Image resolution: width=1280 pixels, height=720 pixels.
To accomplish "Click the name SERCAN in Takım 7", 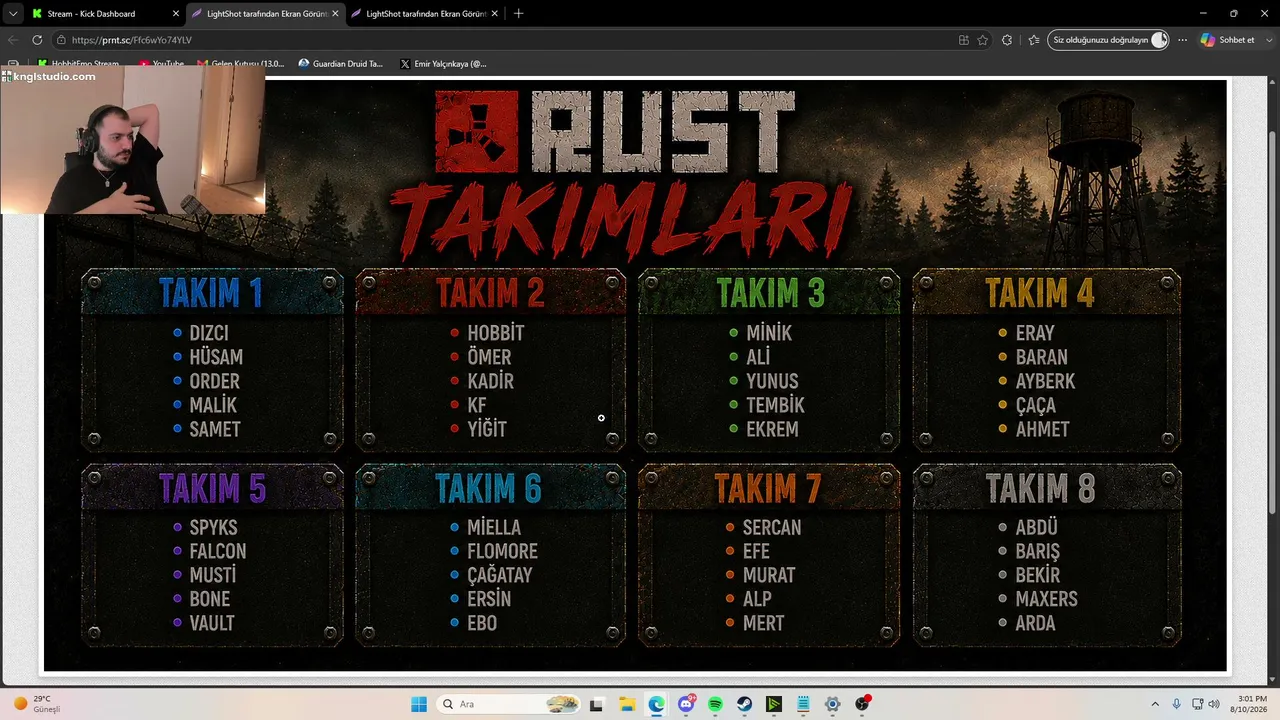I will tap(772, 527).
